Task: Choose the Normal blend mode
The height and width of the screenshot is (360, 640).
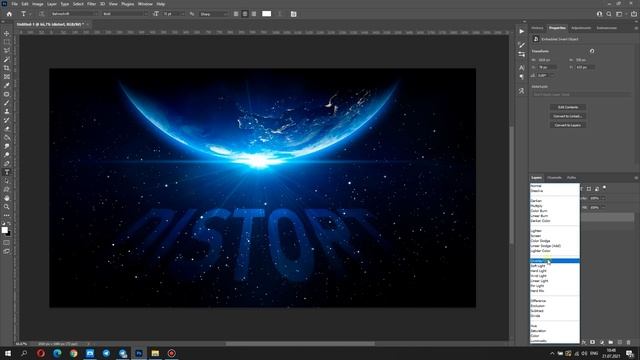Action: (x=554, y=186)
